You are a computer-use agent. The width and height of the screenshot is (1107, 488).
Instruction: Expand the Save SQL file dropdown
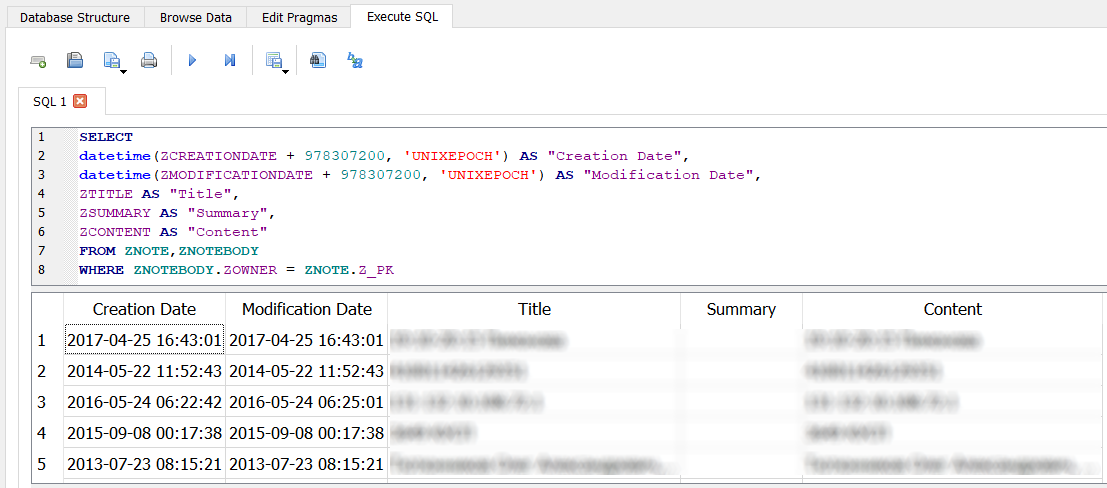(123, 72)
